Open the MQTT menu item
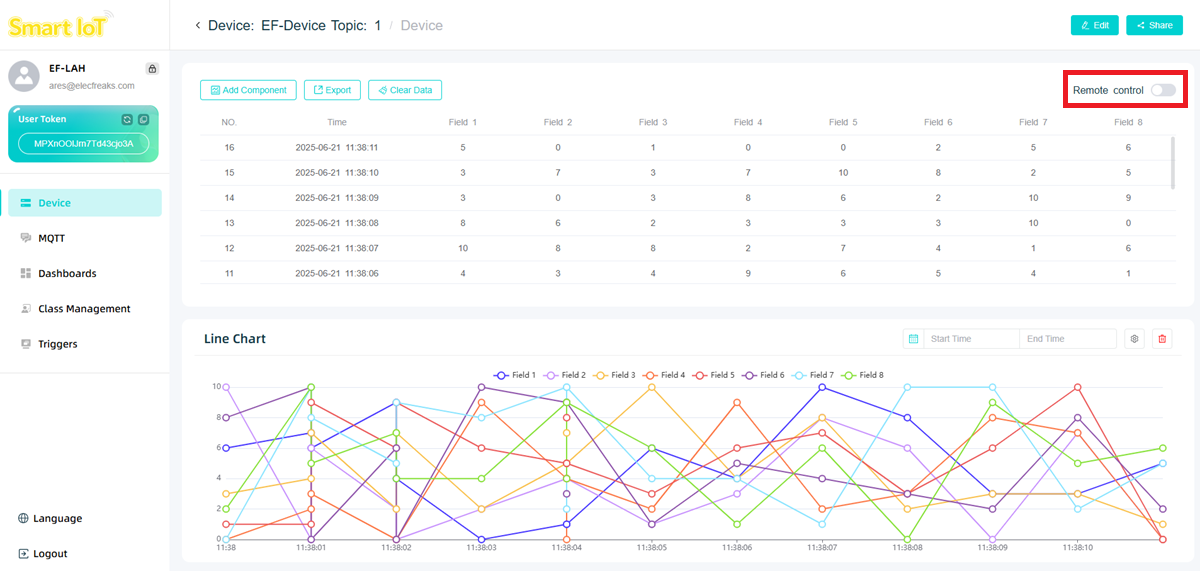The image size is (1200, 571). 51,238
